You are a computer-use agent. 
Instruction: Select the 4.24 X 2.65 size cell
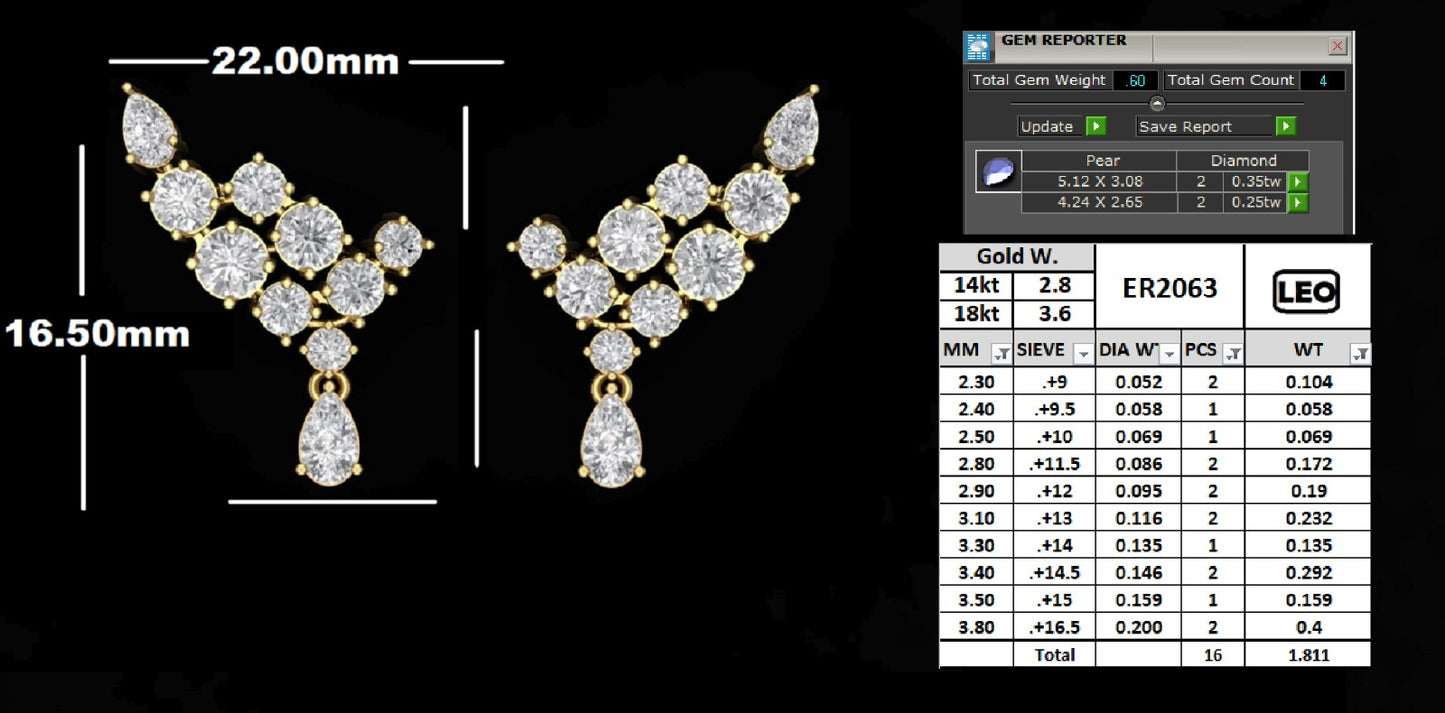click(x=1100, y=202)
